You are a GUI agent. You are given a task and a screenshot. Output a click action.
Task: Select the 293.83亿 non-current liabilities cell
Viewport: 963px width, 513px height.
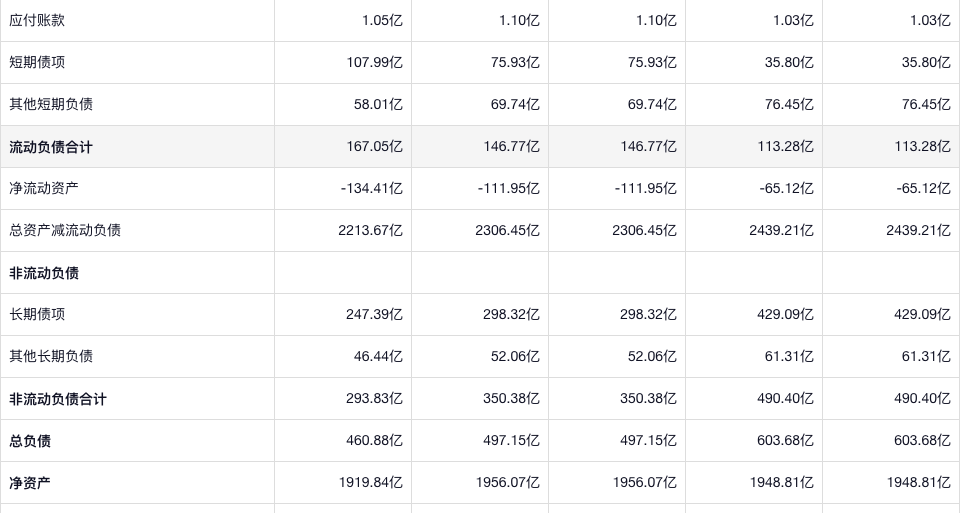[374, 399]
